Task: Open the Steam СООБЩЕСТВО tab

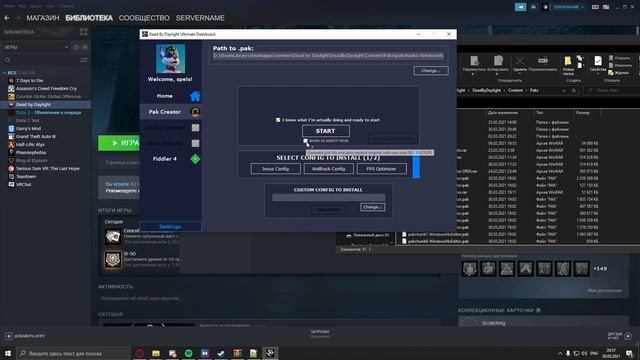Action: [x=144, y=18]
